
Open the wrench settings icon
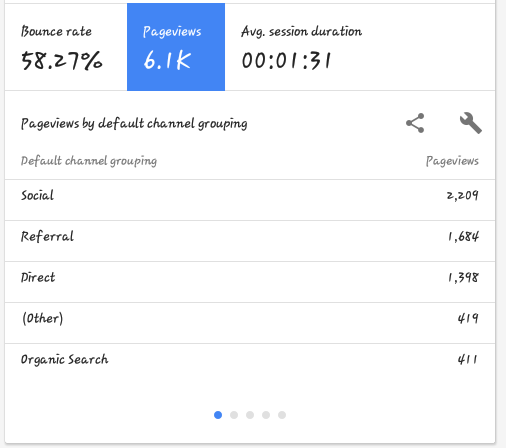point(471,123)
